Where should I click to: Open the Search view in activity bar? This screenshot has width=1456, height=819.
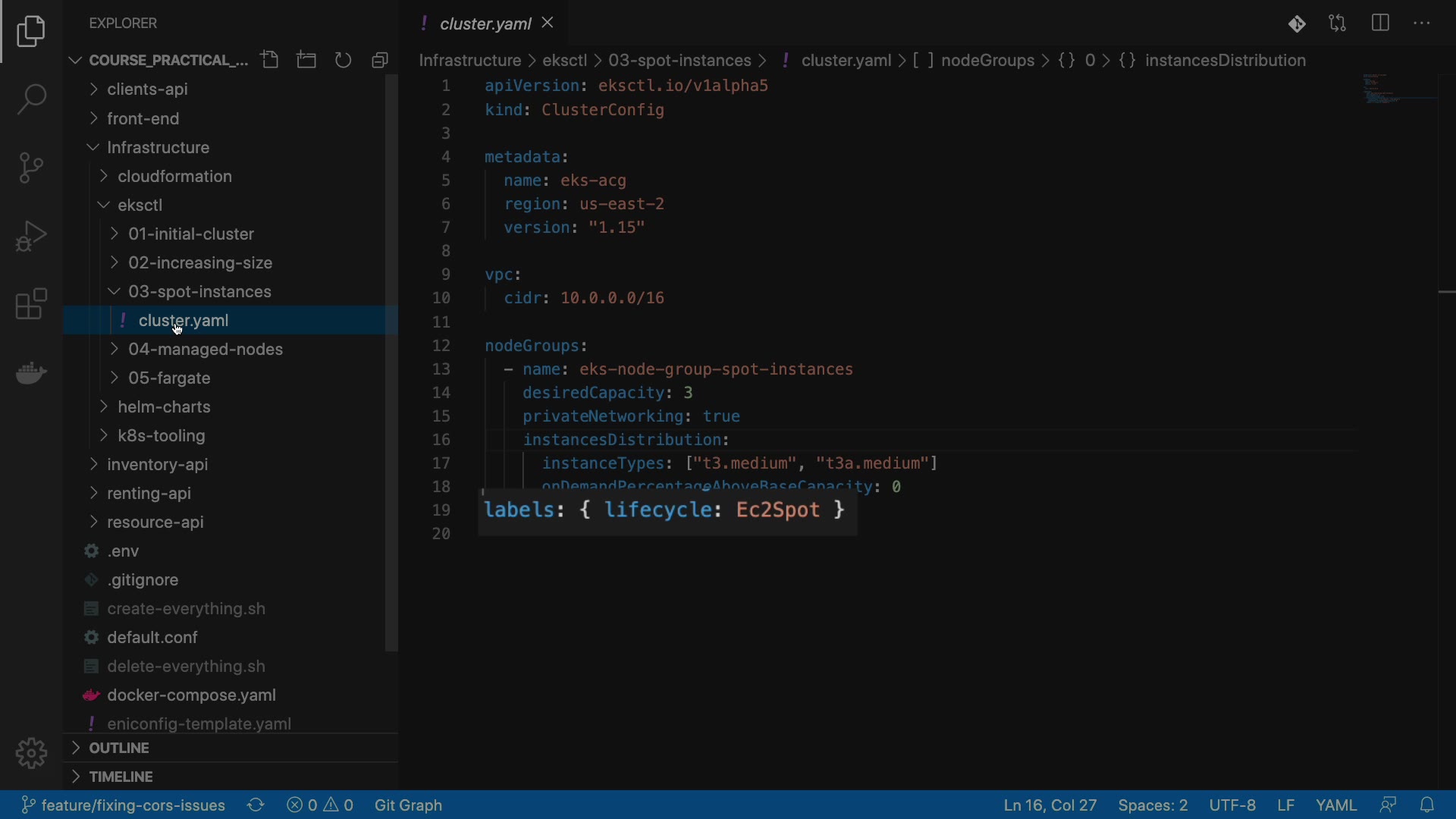pyautogui.click(x=31, y=99)
